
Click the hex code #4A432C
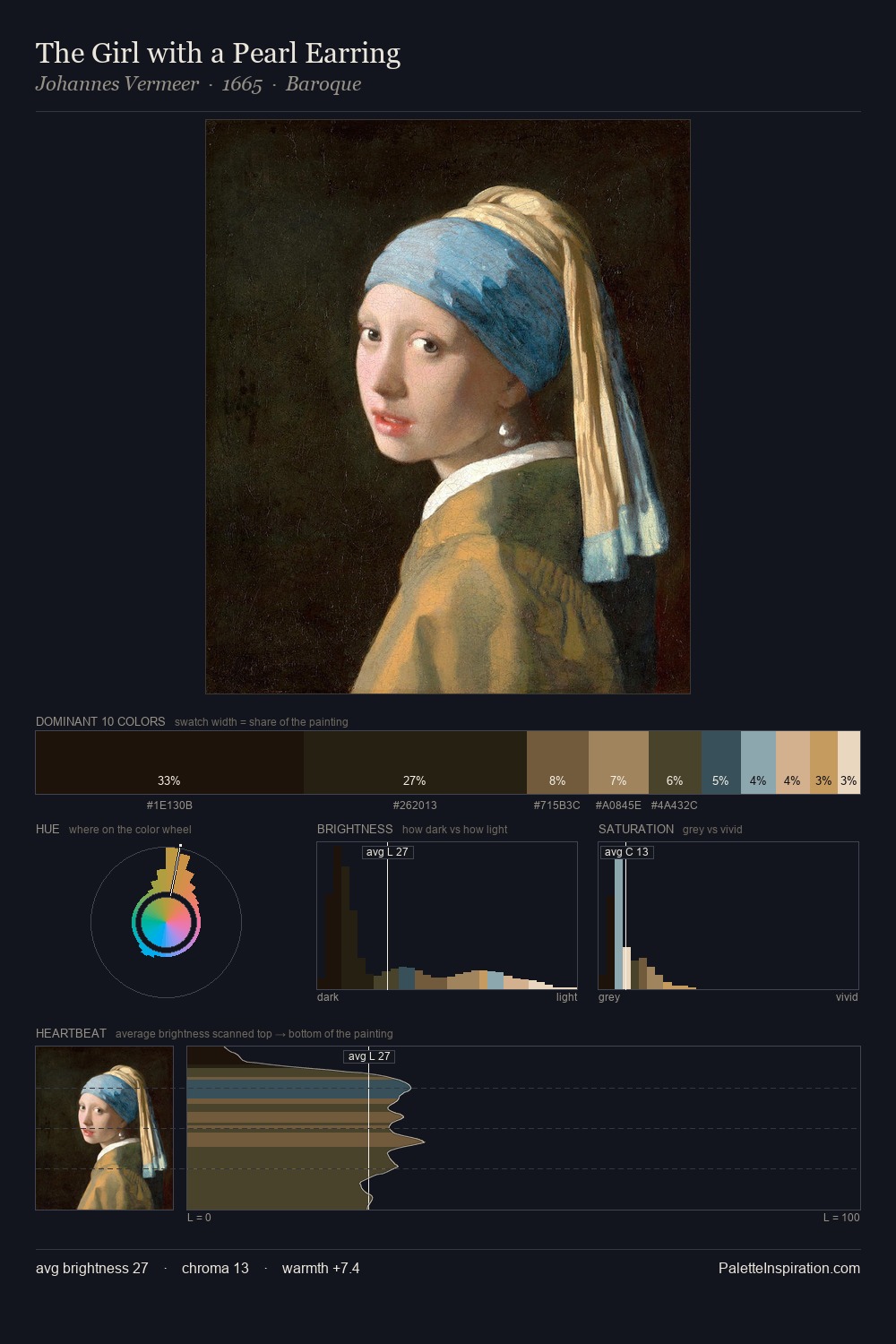(674, 806)
